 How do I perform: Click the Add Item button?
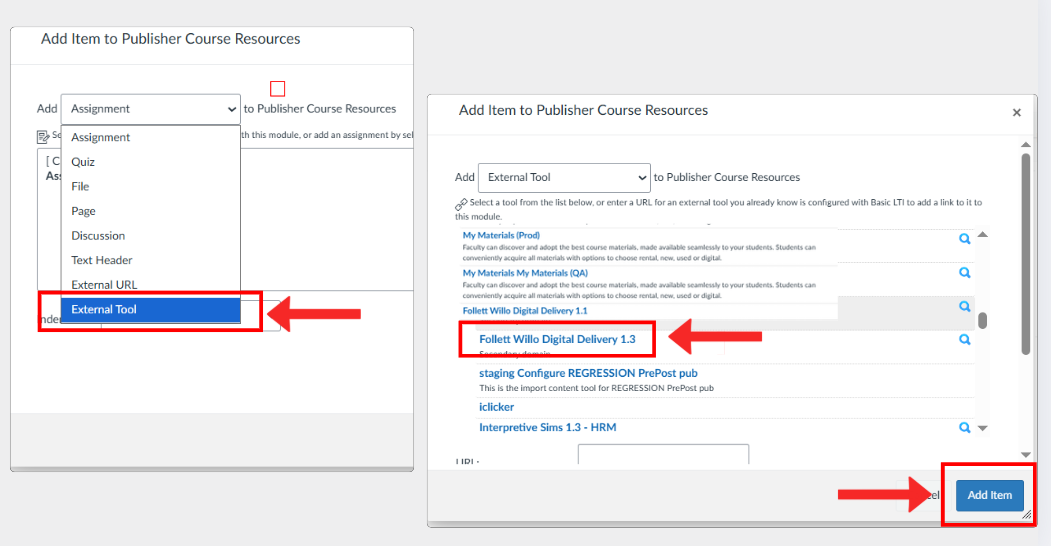point(989,495)
